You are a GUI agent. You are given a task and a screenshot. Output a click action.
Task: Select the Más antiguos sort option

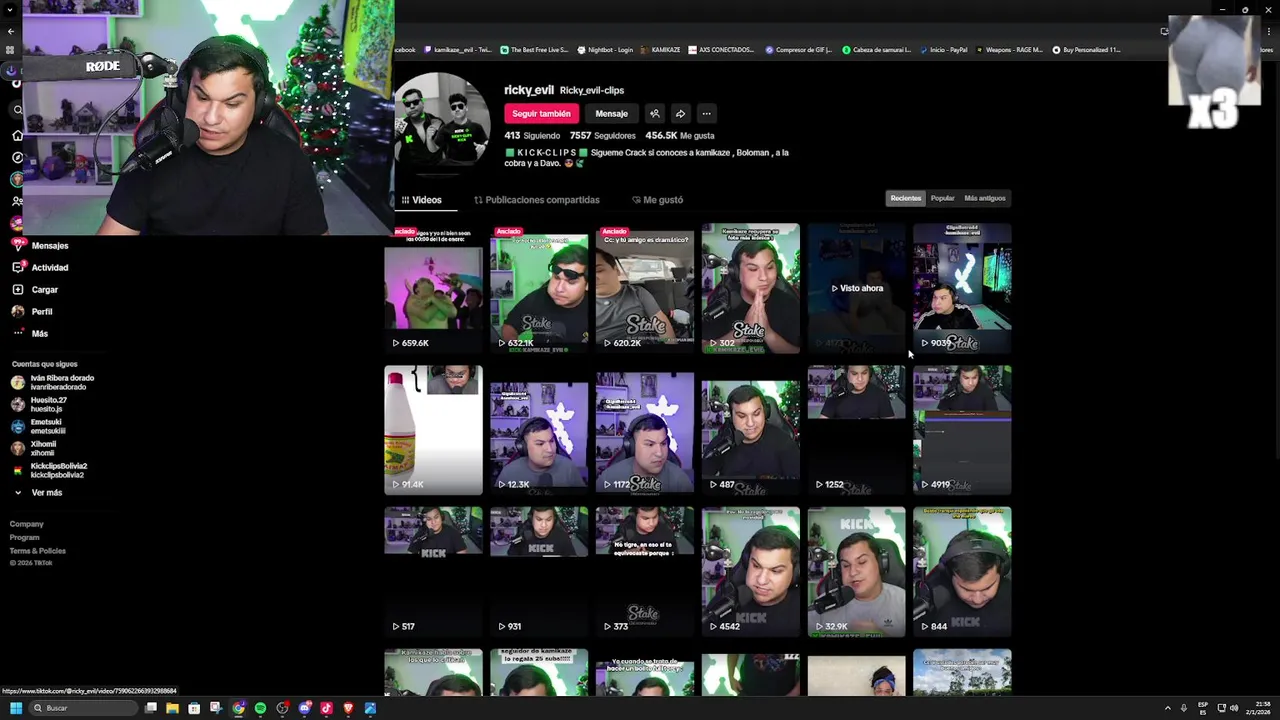coord(985,198)
